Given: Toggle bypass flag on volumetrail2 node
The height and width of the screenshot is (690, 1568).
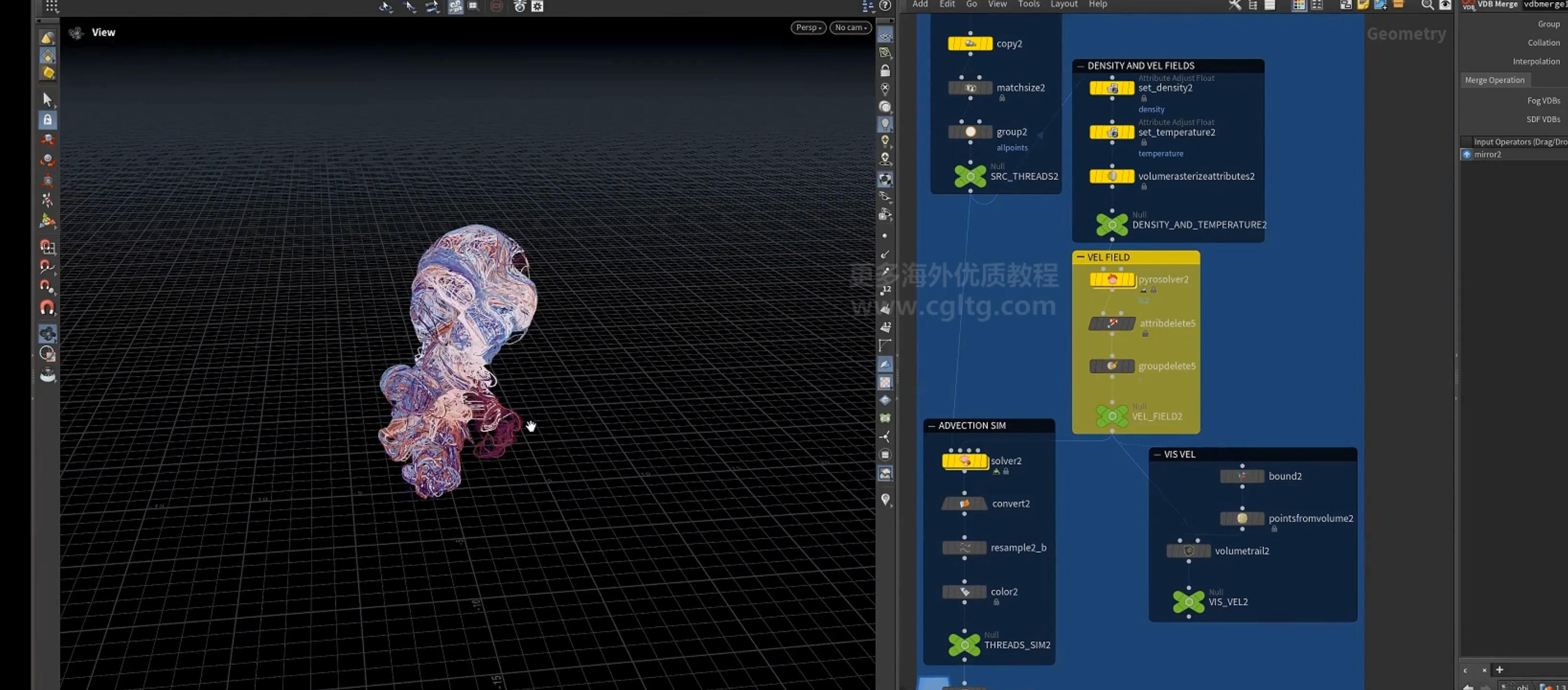Looking at the screenshot, I should [x=1171, y=551].
